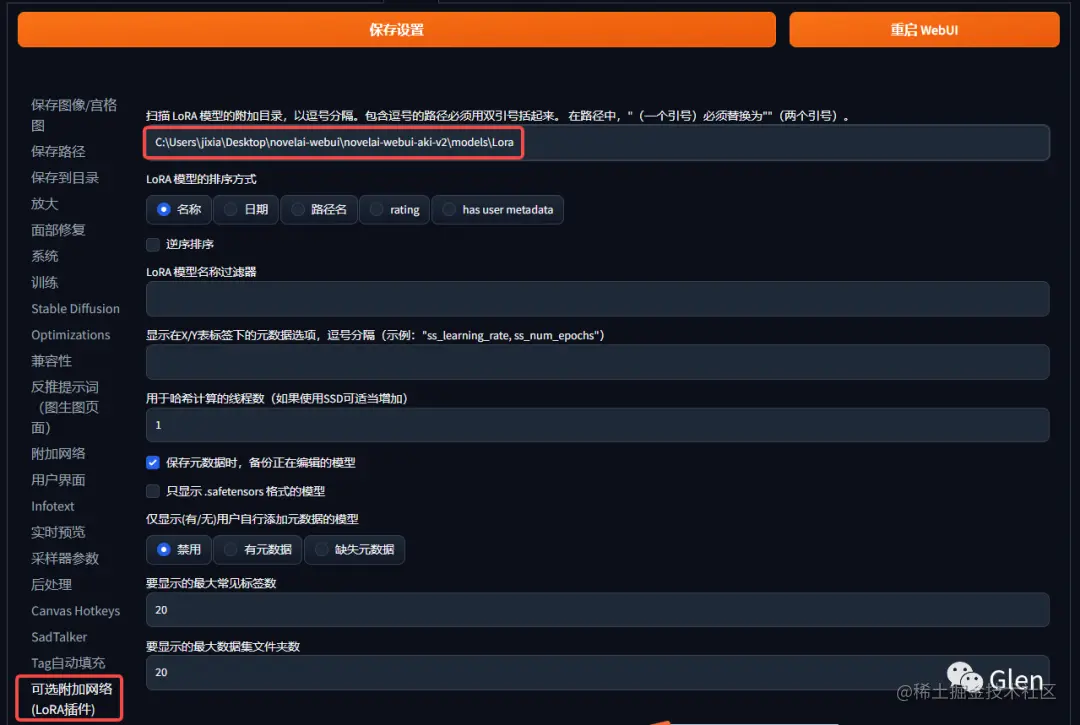This screenshot has height=725, width=1080.
Task: Select the 系统 settings section
Action: 45,256
